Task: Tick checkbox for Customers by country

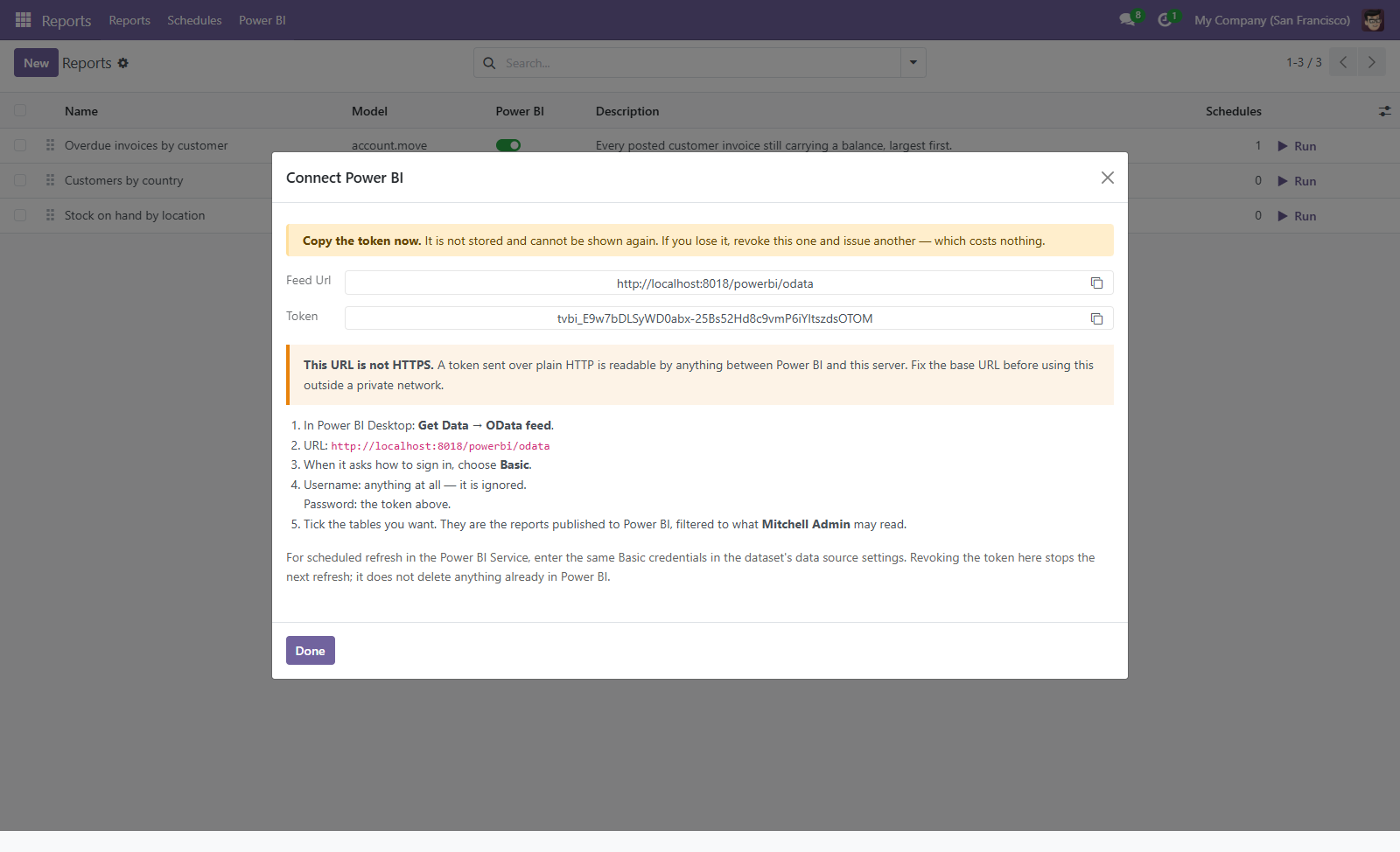Action: [x=20, y=180]
